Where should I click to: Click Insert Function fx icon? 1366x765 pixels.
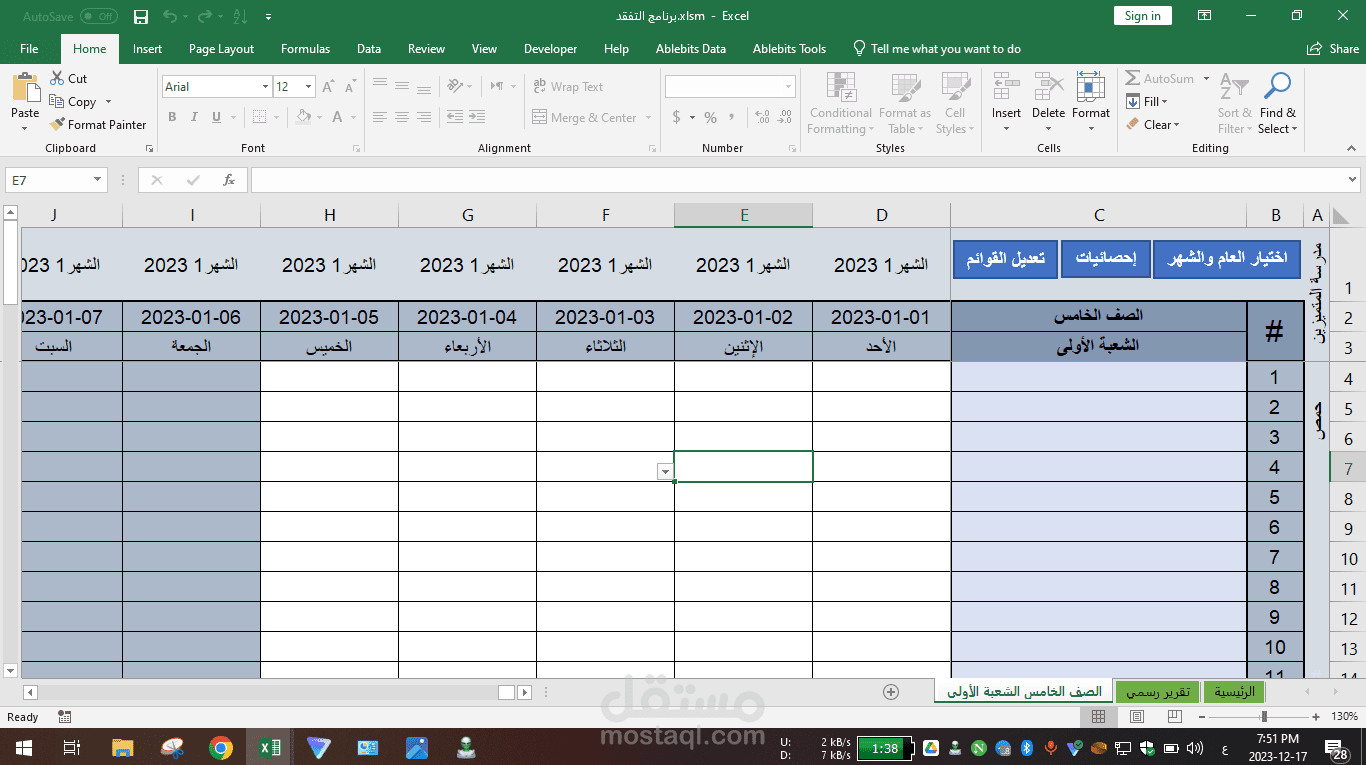pyautogui.click(x=229, y=180)
